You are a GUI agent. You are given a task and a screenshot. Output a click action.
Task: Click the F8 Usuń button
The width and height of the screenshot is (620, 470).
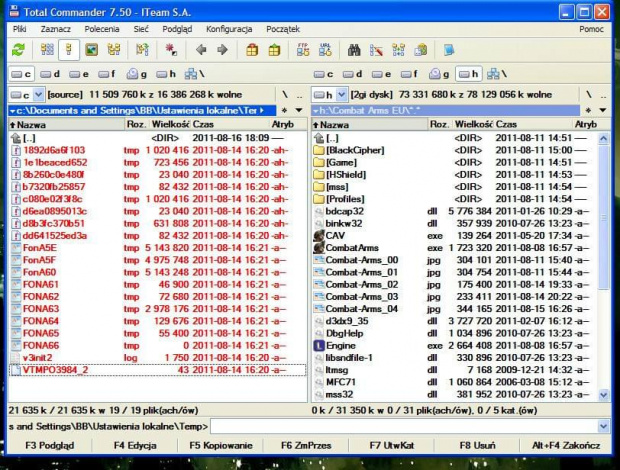pos(477,445)
